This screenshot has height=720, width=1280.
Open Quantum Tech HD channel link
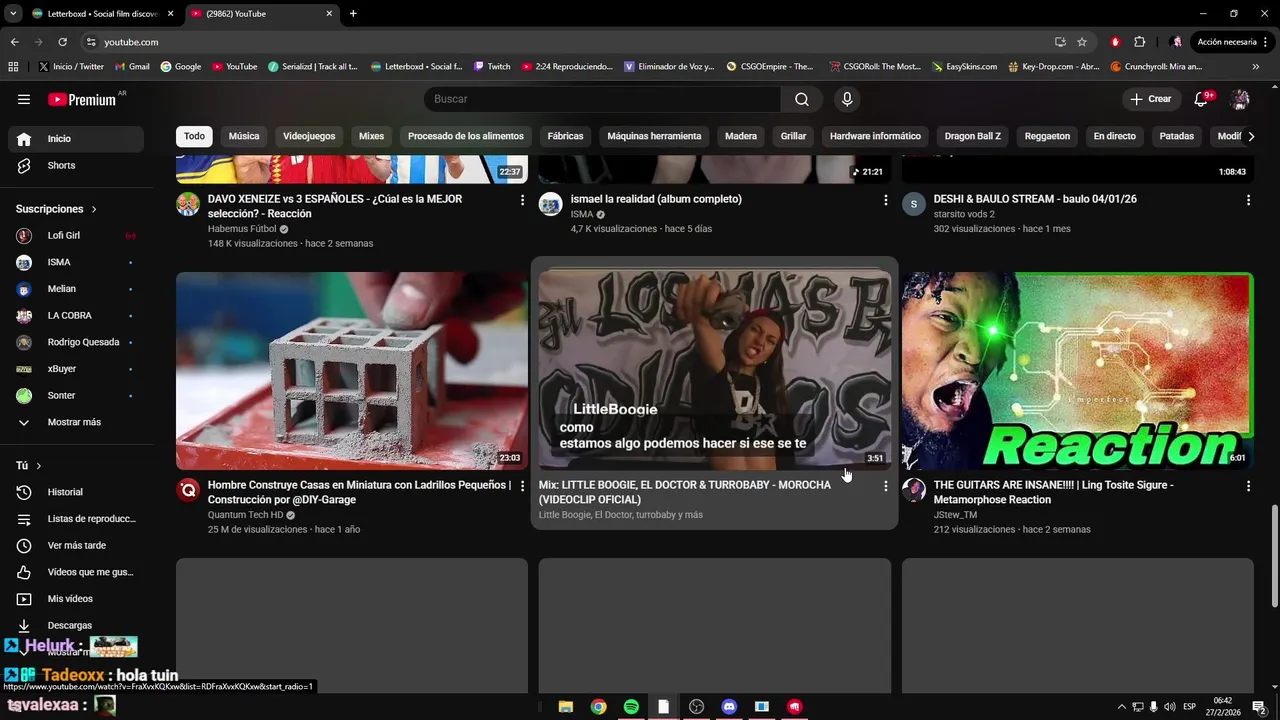pos(245,515)
